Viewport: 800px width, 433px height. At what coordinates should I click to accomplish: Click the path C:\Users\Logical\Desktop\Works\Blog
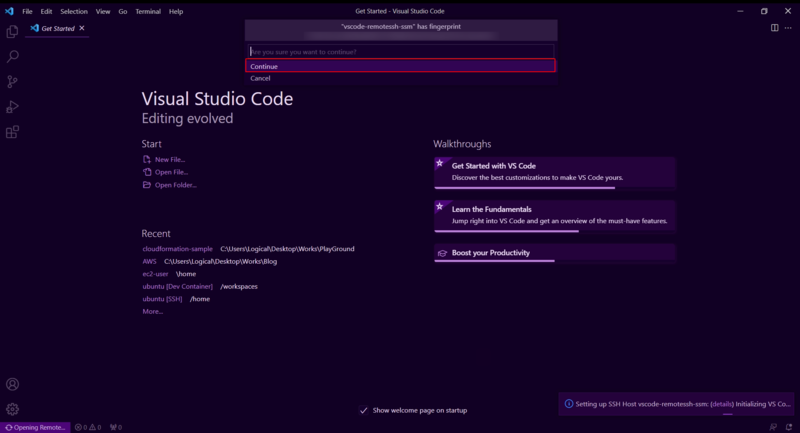(x=220, y=261)
